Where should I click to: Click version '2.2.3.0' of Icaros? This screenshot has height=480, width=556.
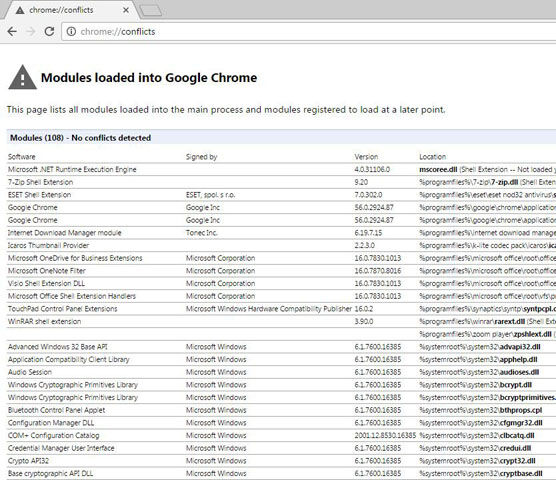coord(365,245)
